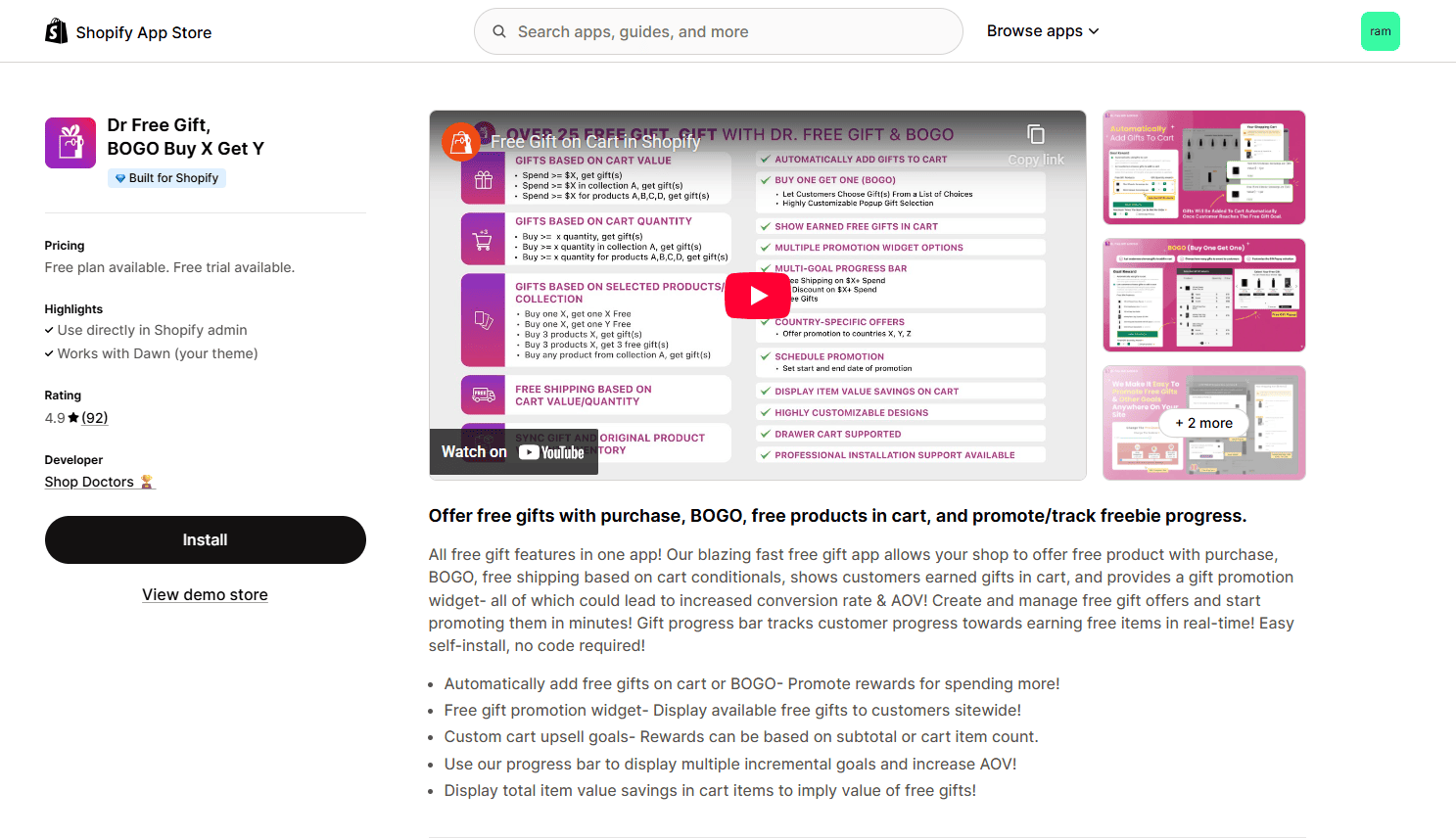Click the Copy link icon on video
Image resolution: width=1456 pixels, height=838 pixels.
[x=1036, y=134]
